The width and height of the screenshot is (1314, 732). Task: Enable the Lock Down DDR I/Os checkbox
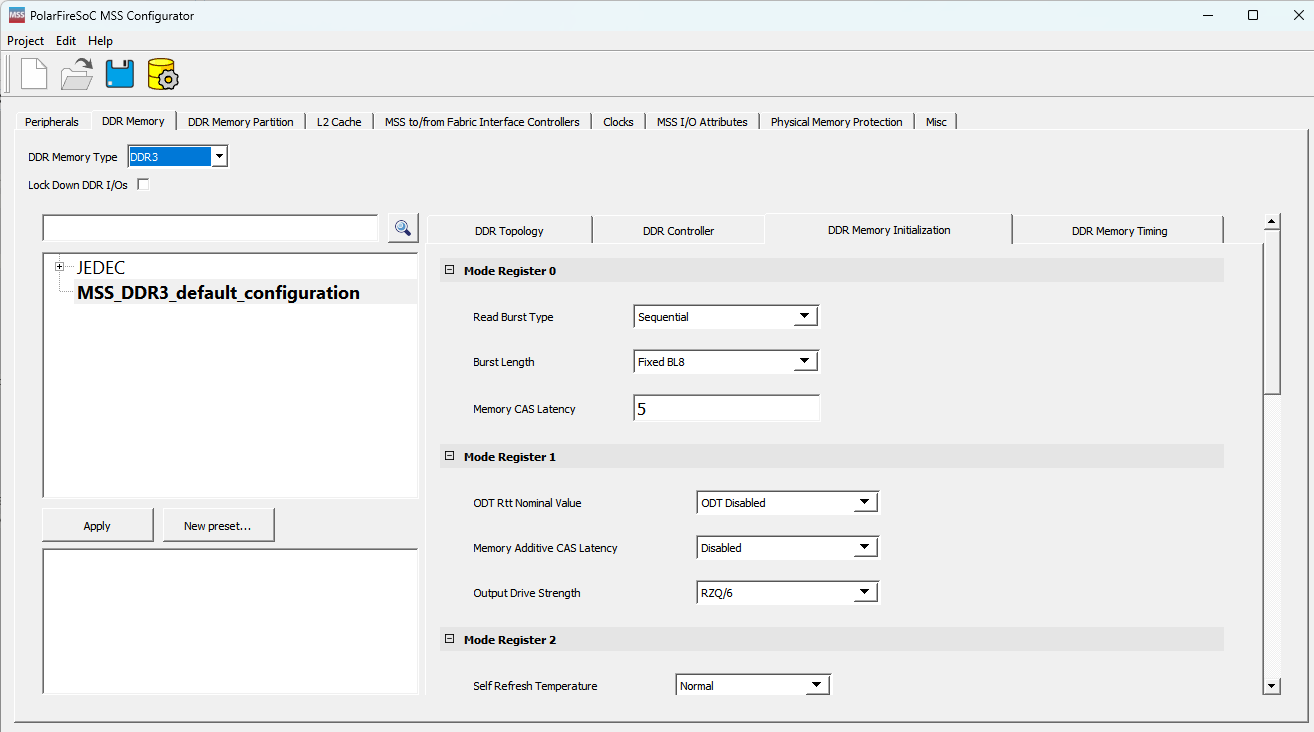143,184
